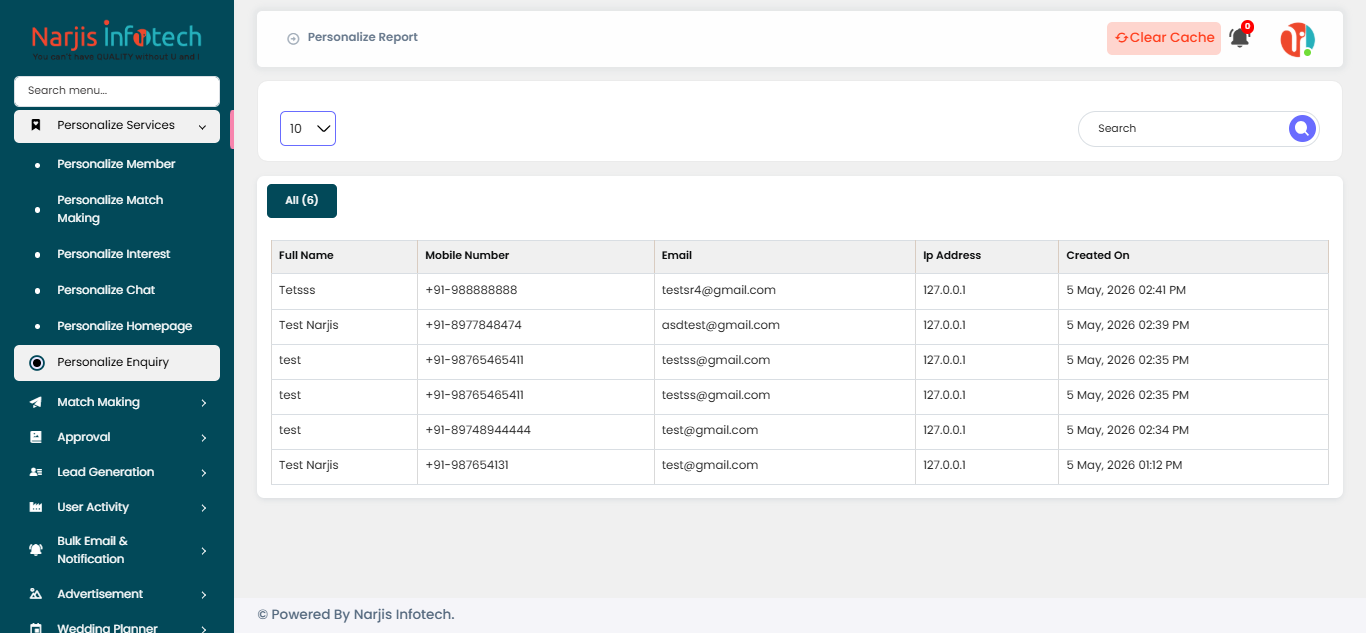
Task: Expand the Wedding Planner chevron
Action: [x=204, y=629]
